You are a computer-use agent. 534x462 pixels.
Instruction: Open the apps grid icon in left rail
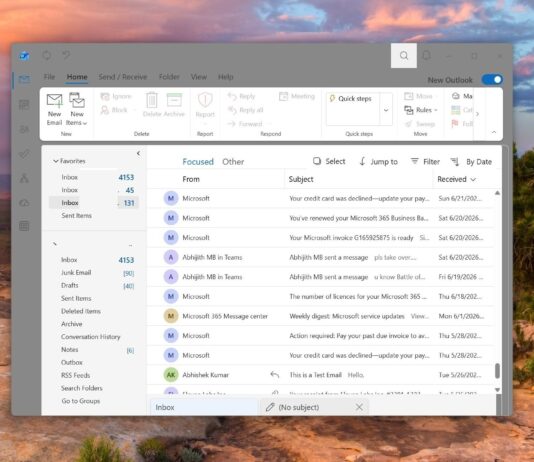point(24,226)
